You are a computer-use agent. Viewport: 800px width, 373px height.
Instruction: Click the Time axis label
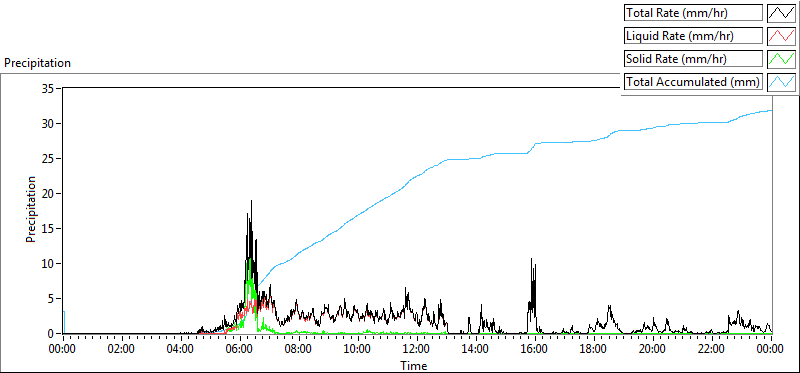pyautogui.click(x=413, y=365)
